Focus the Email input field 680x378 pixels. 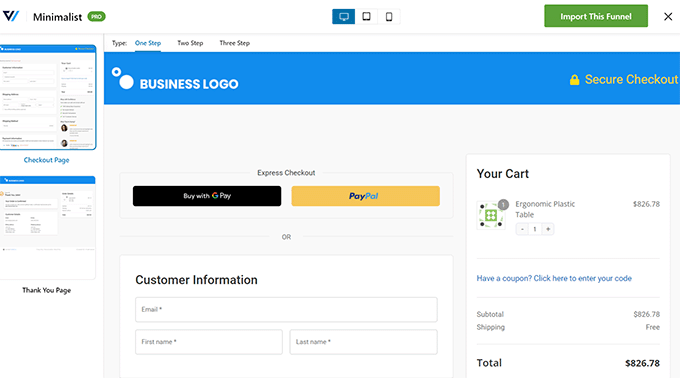coord(286,310)
